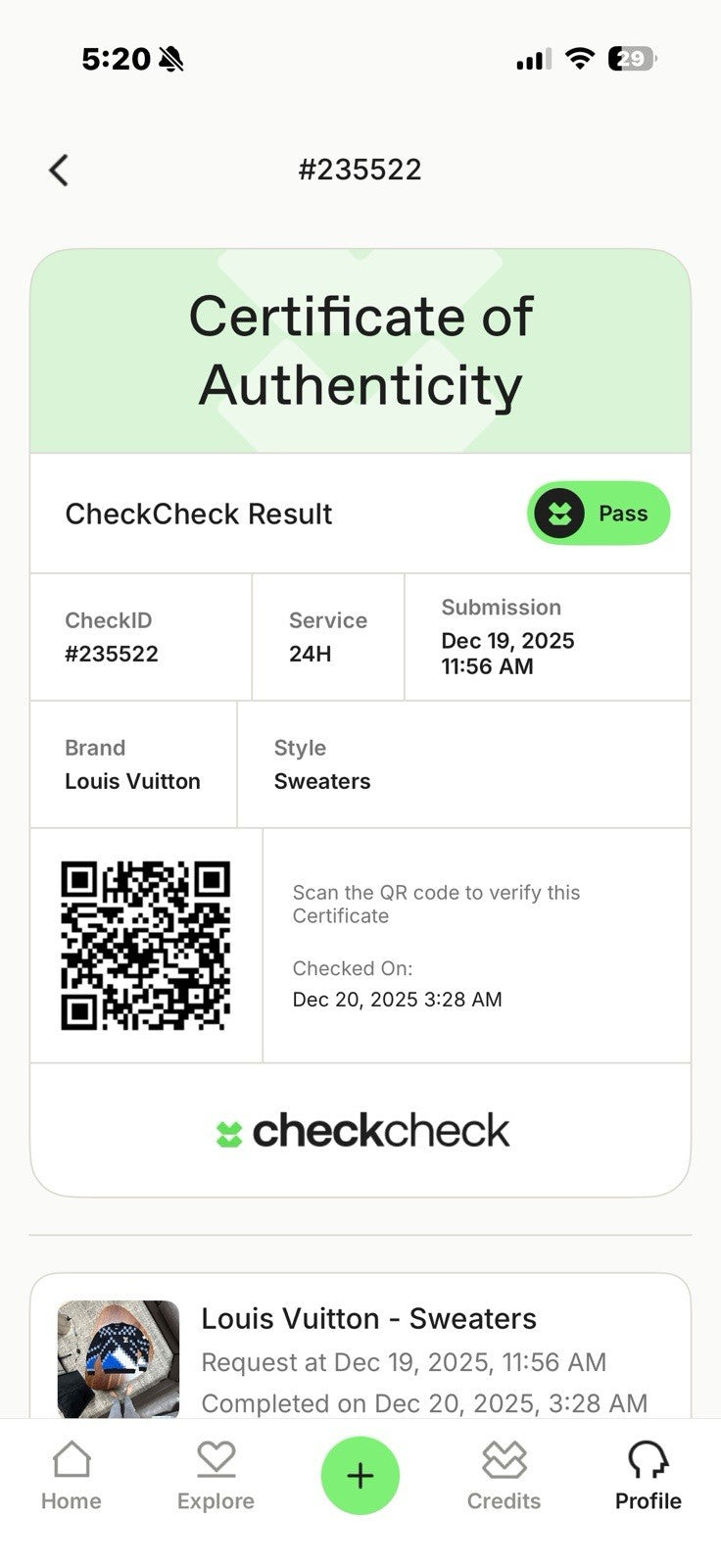Tap the Certificate of Authenticity header
This screenshot has width=721, height=1568.
point(360,350)
